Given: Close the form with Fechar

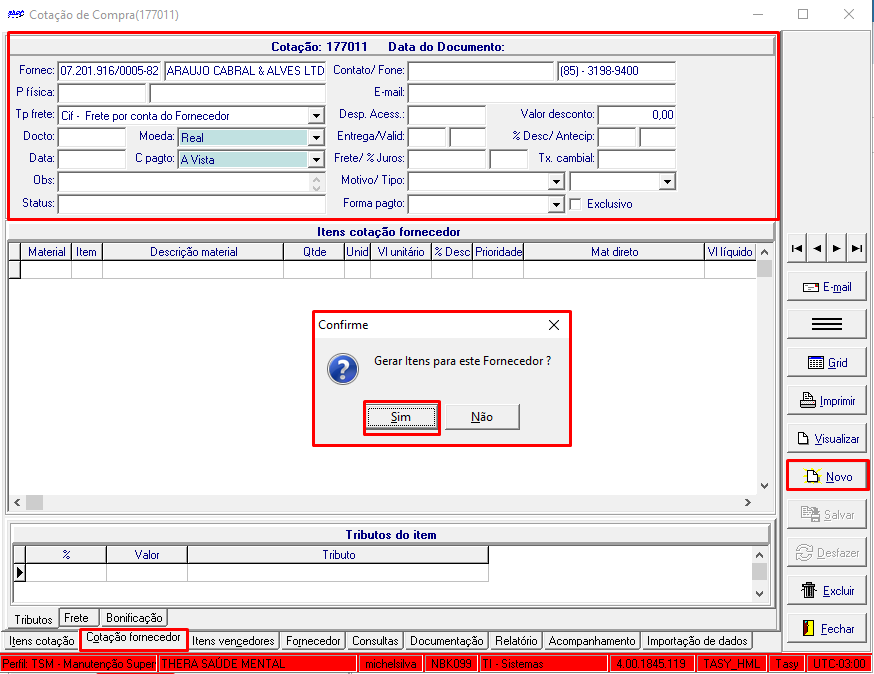Looking at the screenshot, I should 827,628.
